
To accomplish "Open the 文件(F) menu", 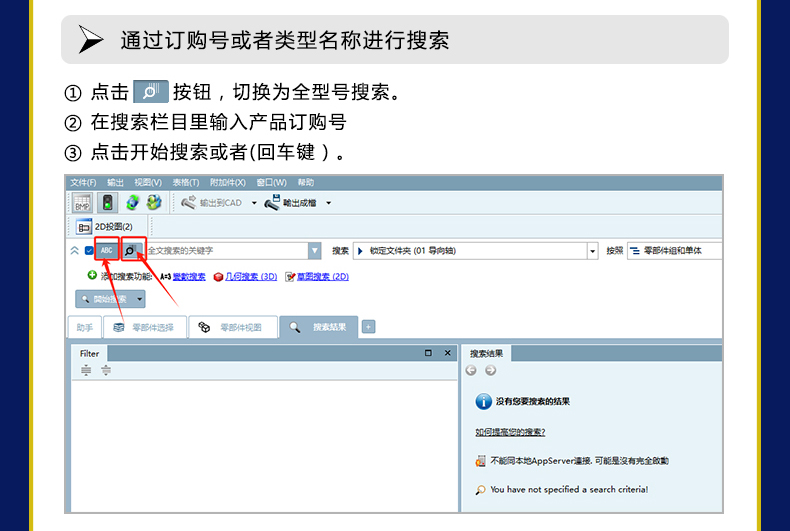I will point(83,183).
